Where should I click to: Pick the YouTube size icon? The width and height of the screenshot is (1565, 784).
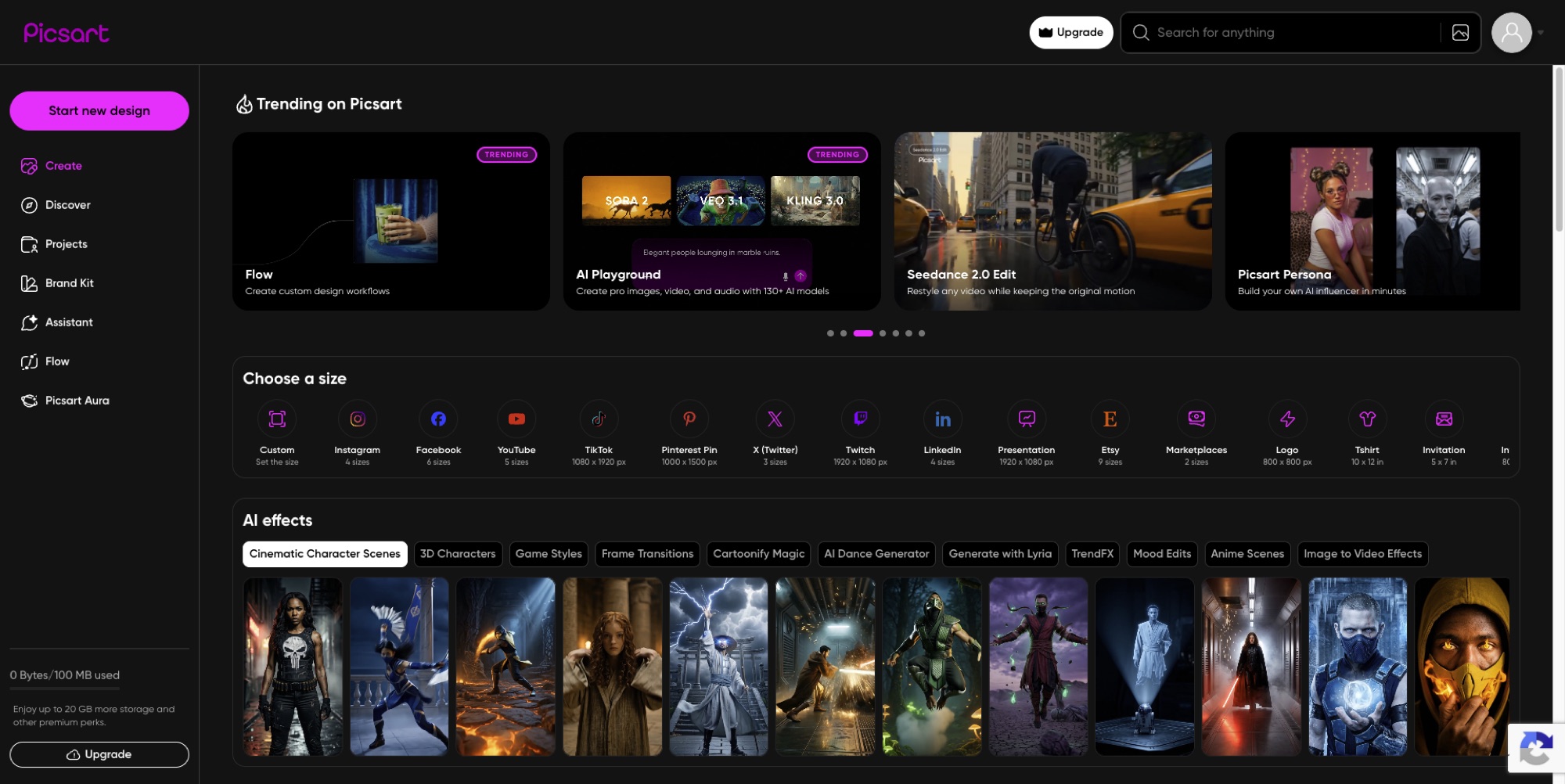(x=516, y=419)
